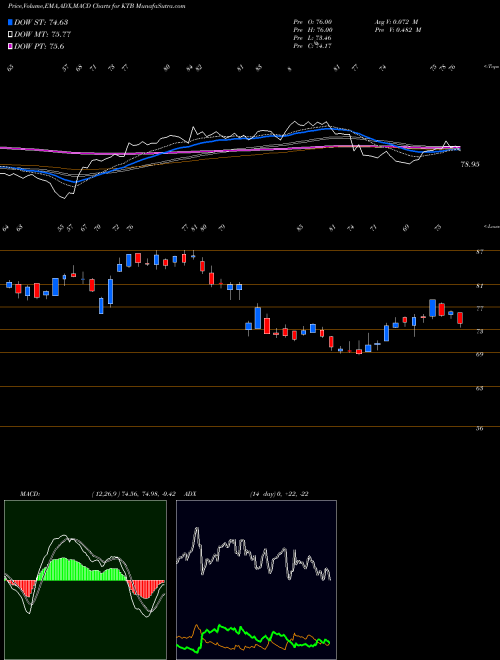This screenshot has height=660, width=500.
Task: Select the 'DOW MT: 75.77' legend text
Action: coord(42,35)
